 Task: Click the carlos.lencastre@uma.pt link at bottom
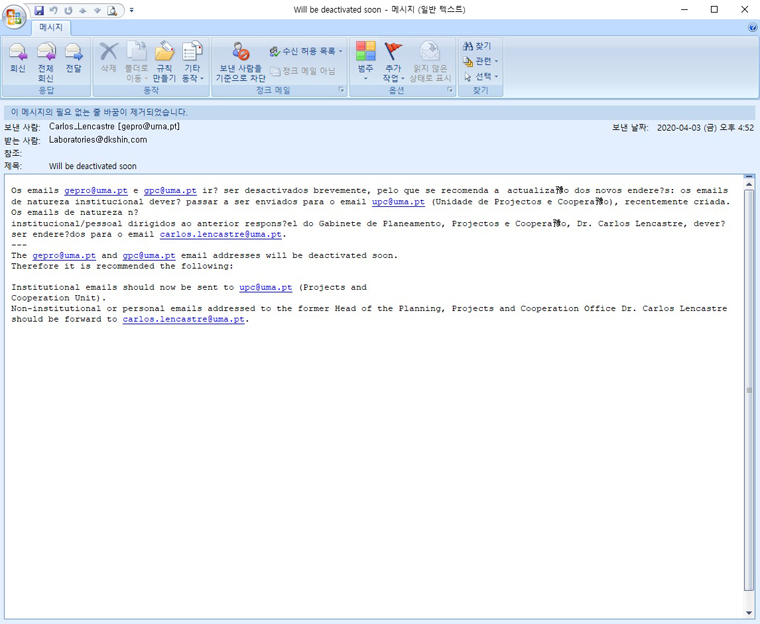184,320
